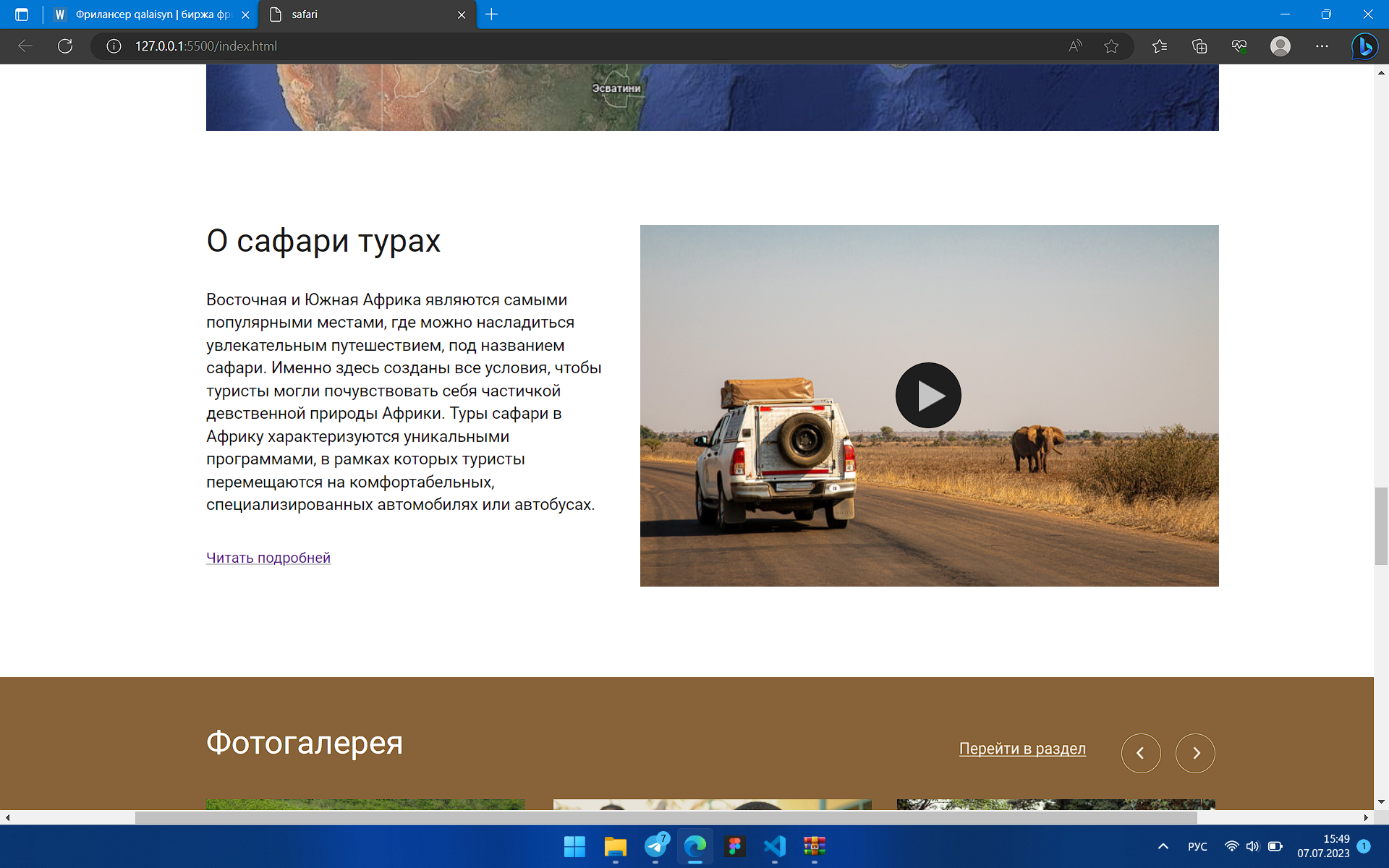Open Figma from taskbar
1389x868 pixels.
point(735,846)
